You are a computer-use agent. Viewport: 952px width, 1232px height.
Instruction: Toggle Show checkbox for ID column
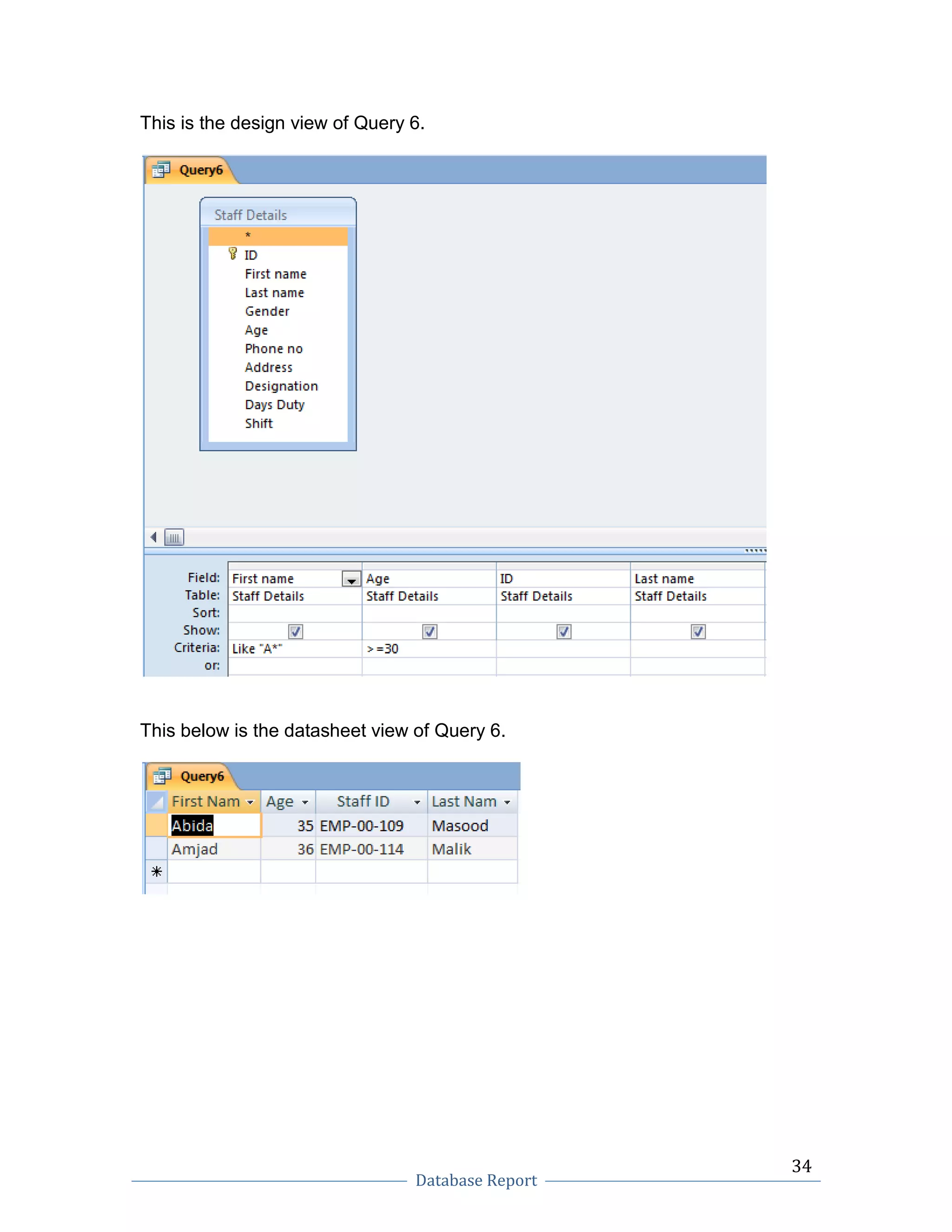[x=564, y=631]
